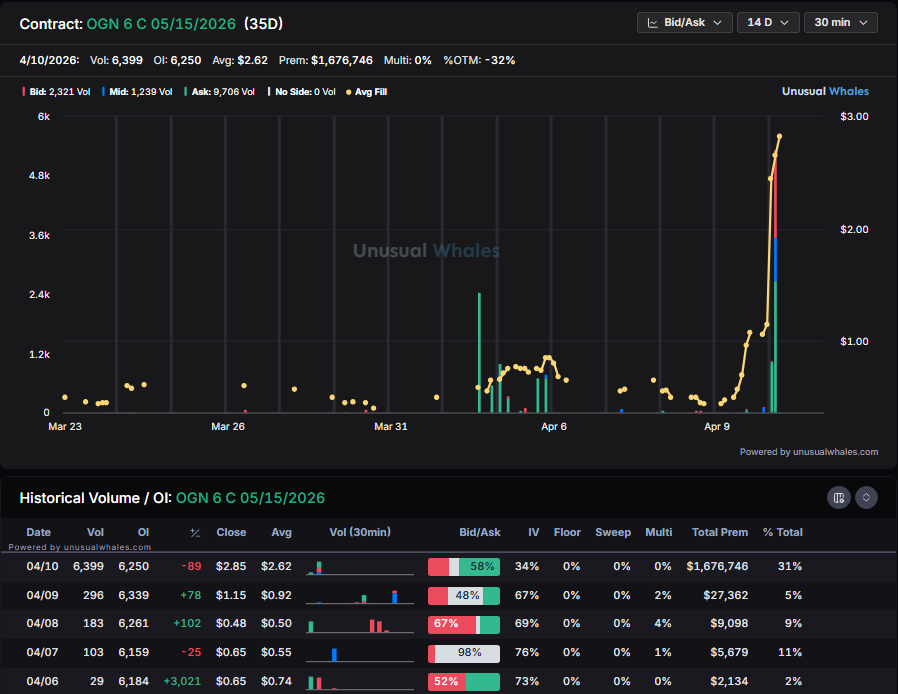Open column settings in the Historical Volume table
The image size is (898, 694).
point(839,497)
